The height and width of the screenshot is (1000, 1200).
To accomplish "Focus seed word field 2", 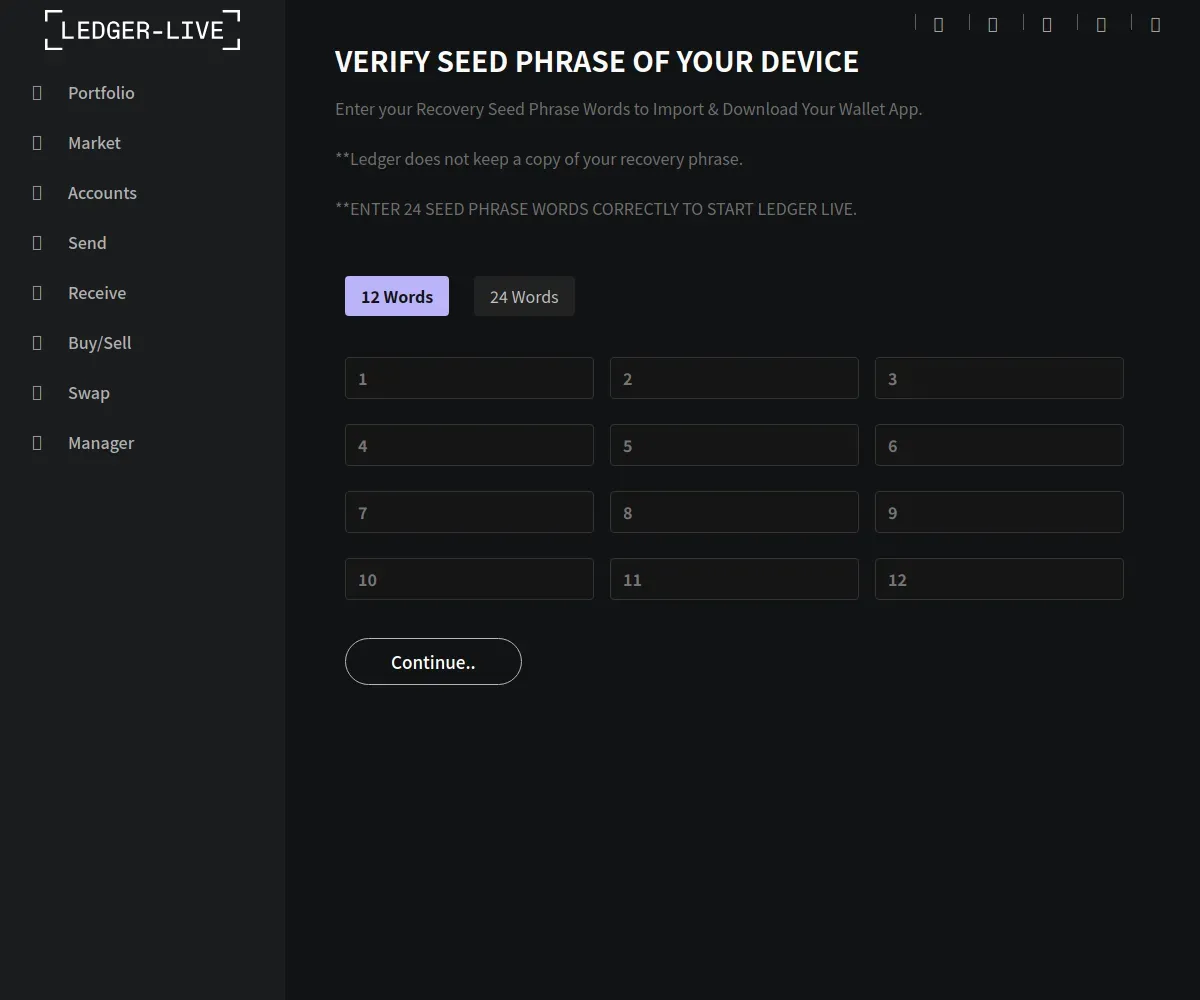I will (734, 378).
